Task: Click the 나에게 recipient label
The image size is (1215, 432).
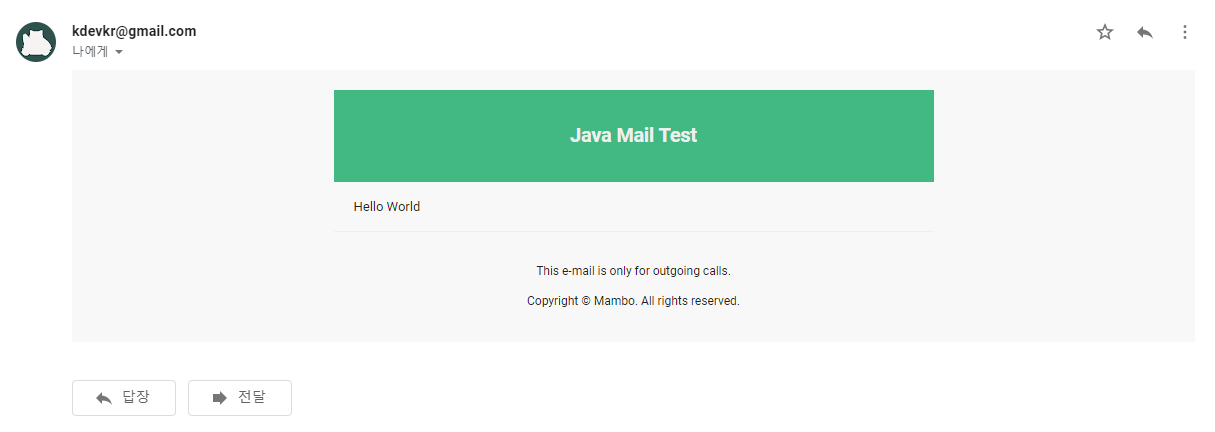Action: [90, 51]
